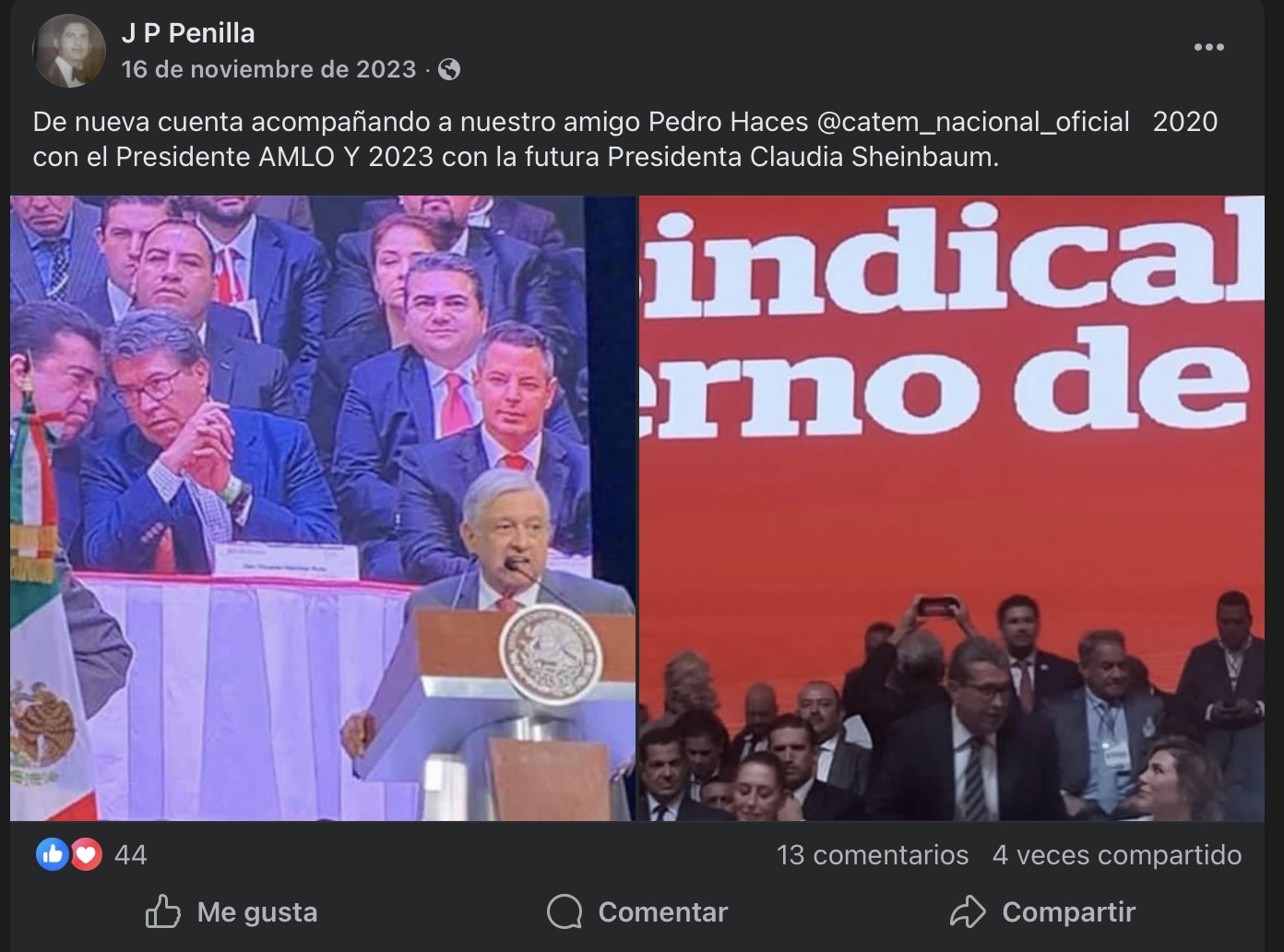Open the post date 16 de noviembre de 2023
This screenshot has width=1284, height=952.
268,69
